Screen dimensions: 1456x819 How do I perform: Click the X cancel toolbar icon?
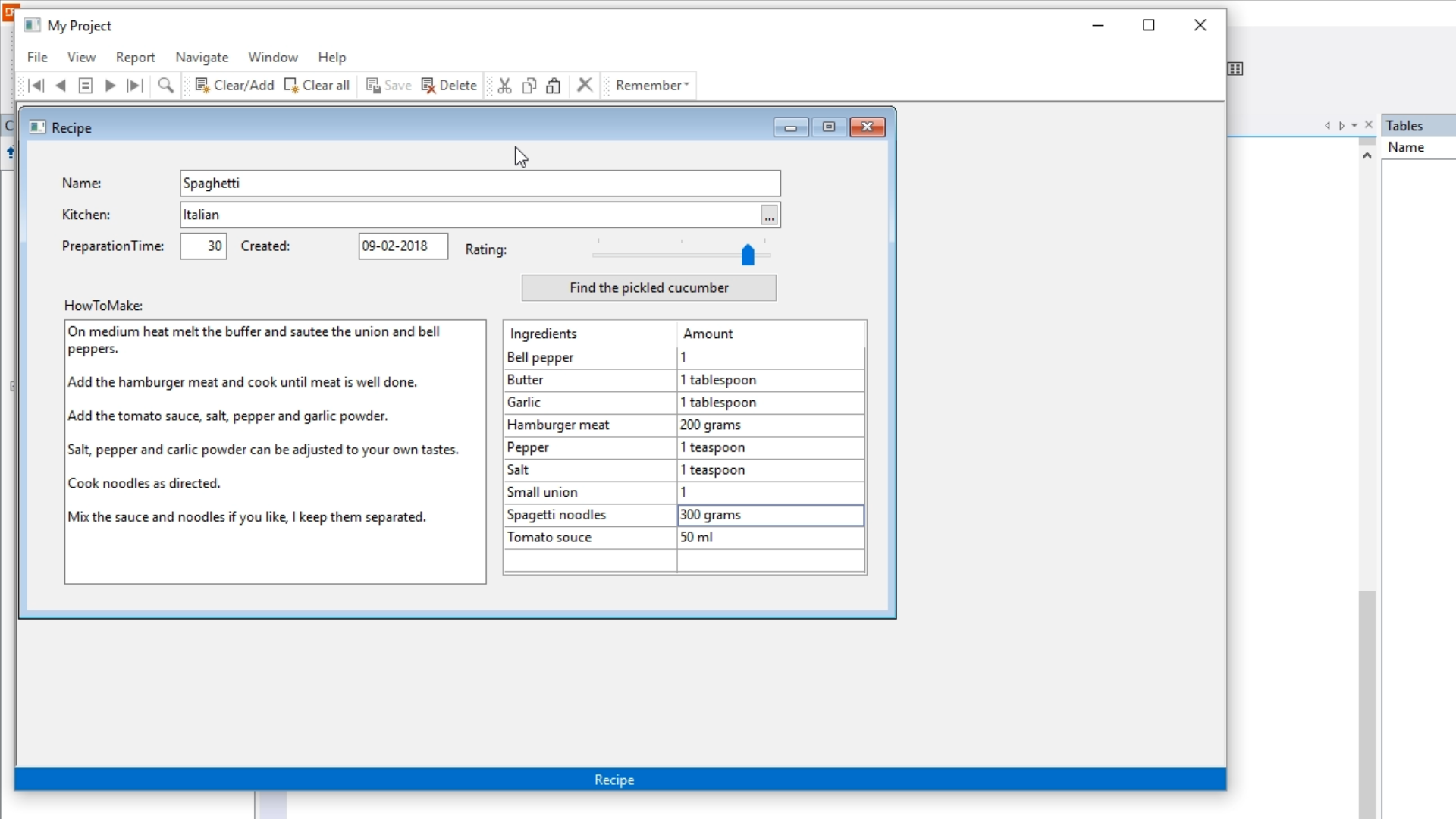tap(585, 85)
